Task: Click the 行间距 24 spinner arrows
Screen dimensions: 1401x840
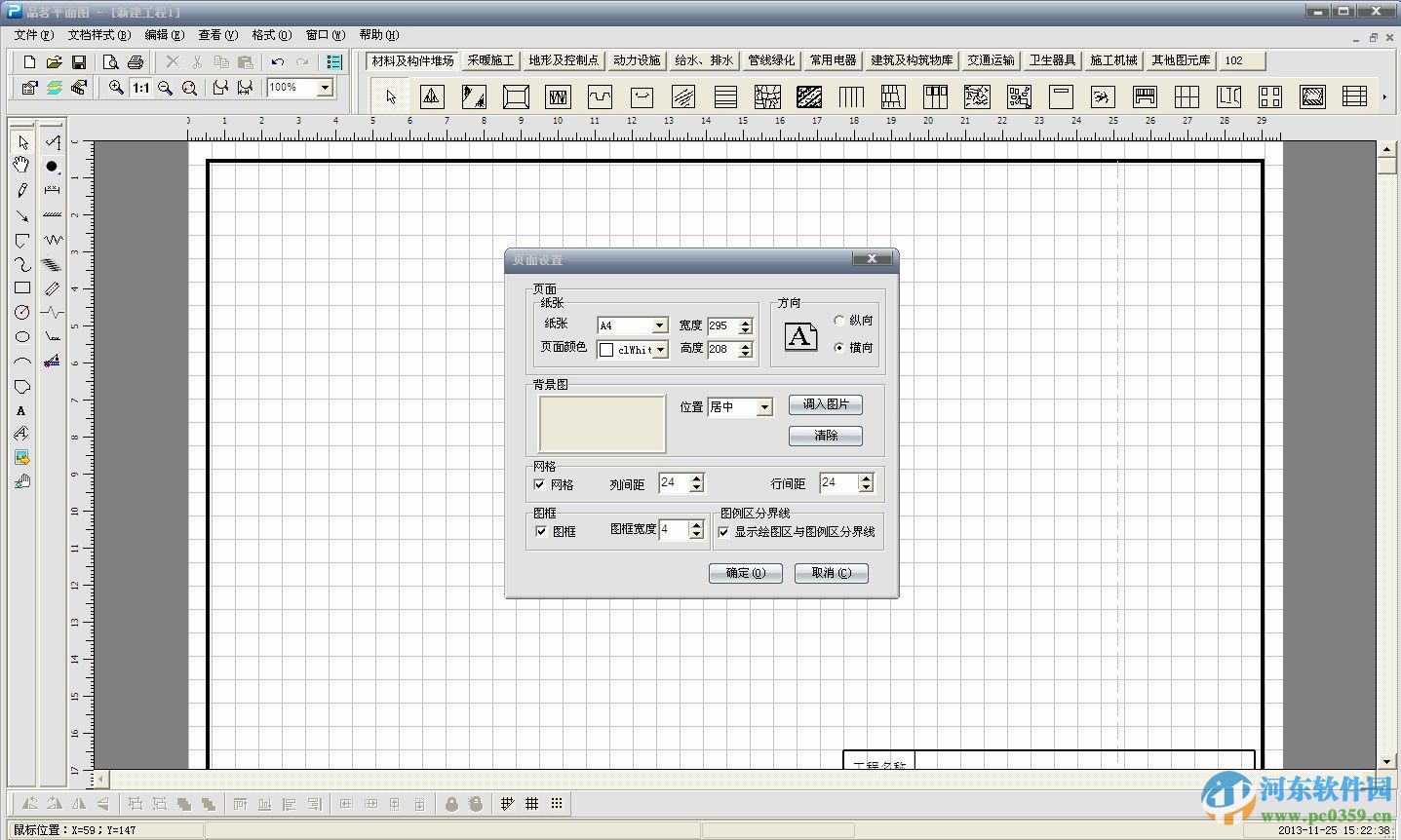Action: coord(866,482)
